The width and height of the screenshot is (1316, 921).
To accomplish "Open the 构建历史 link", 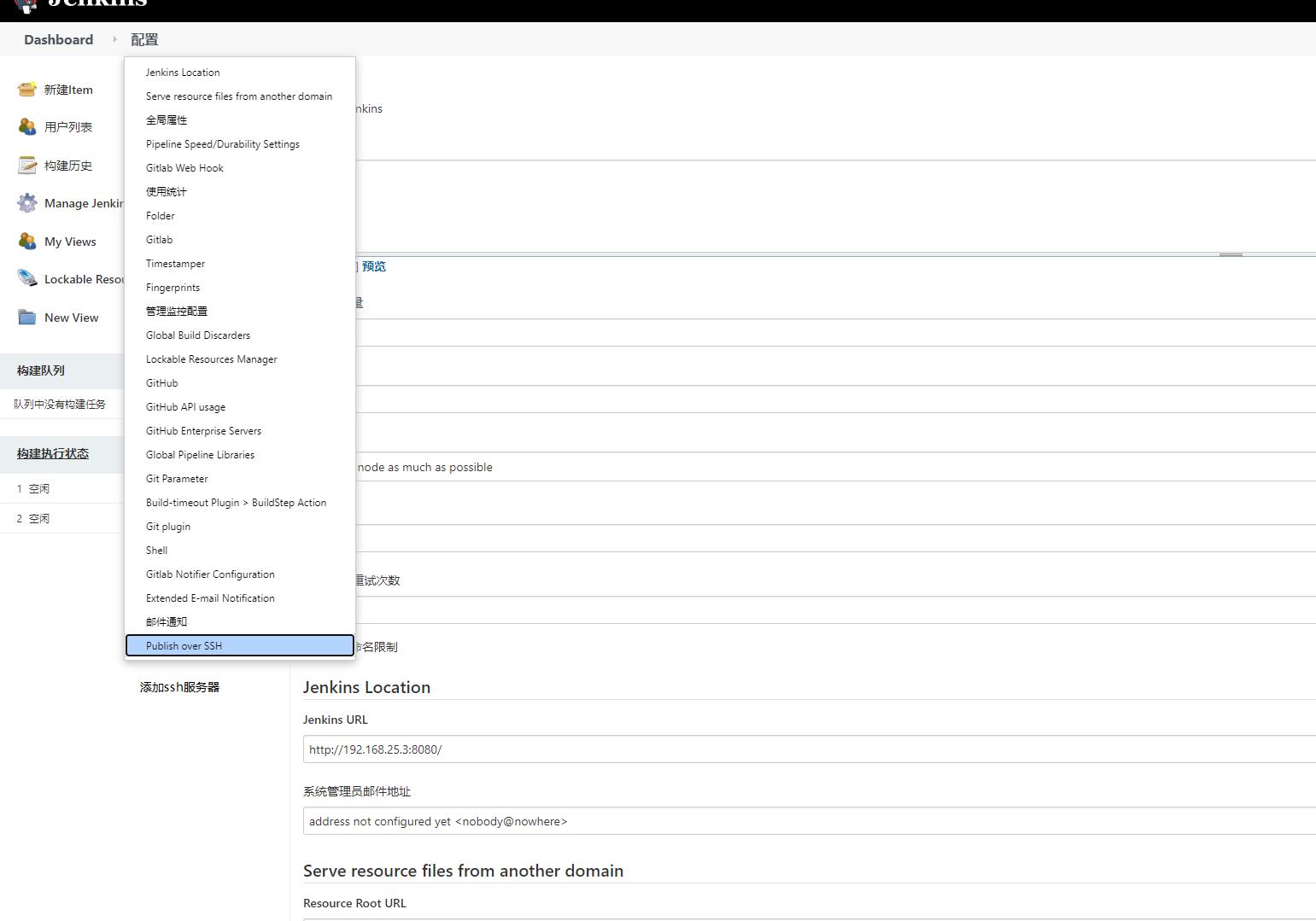I will 68,166.
